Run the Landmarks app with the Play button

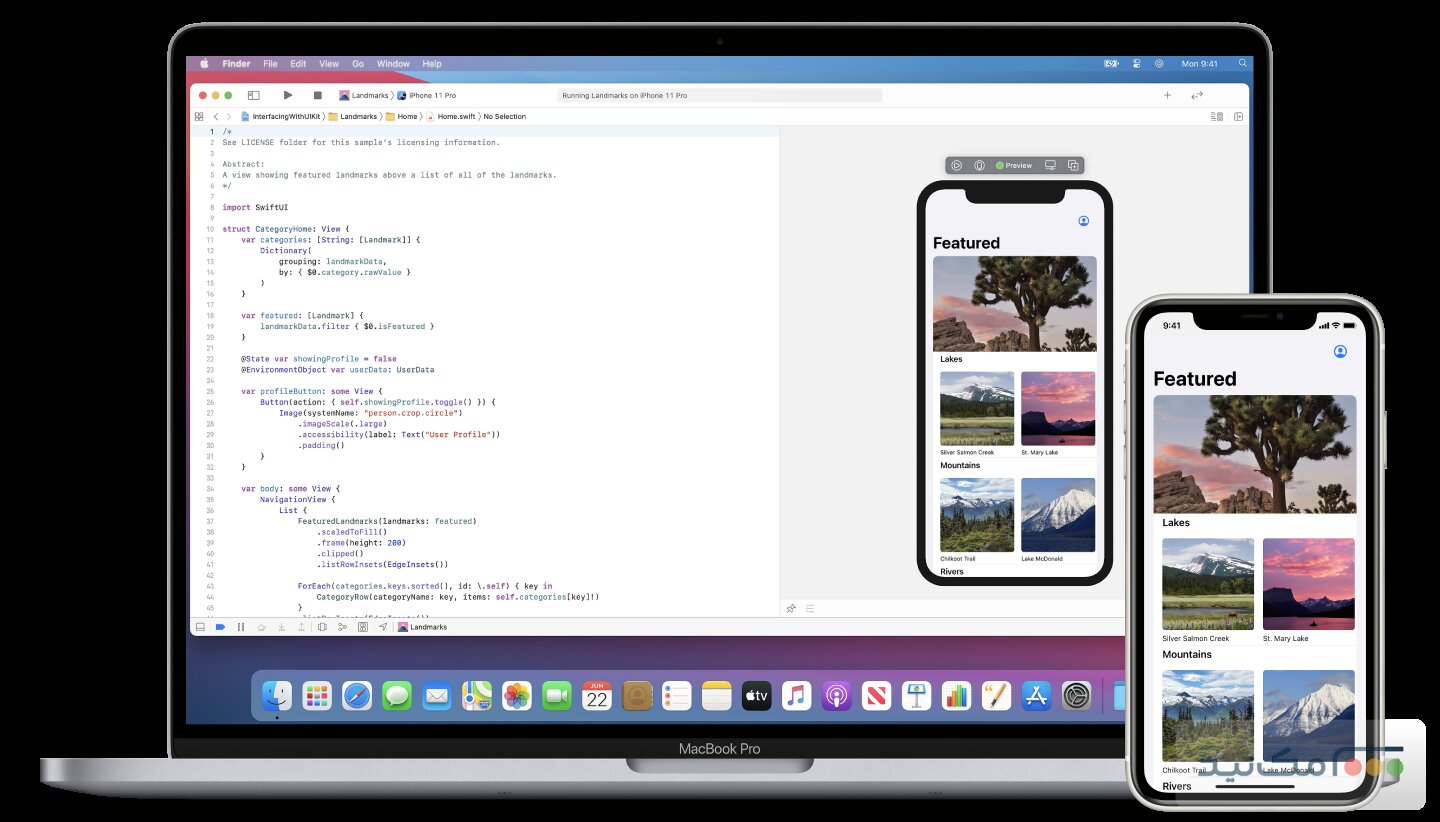coord(288,95)
